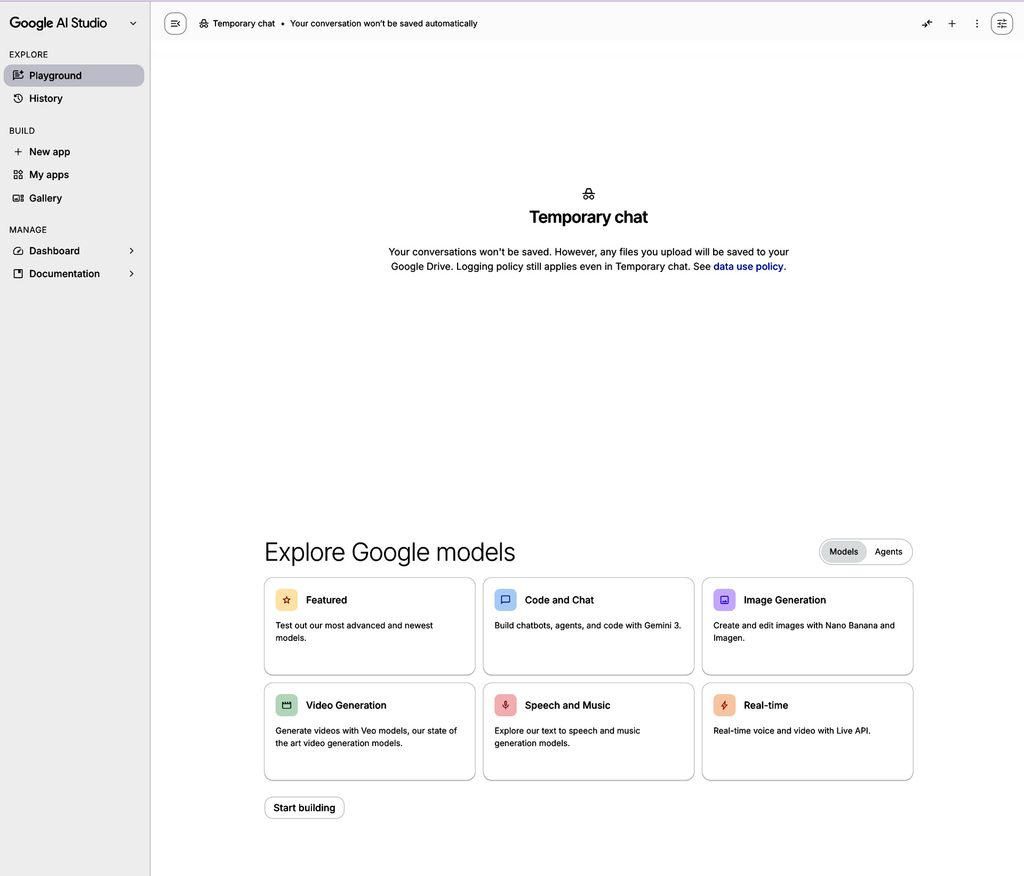Click 'Real-time voice and video with Live API.' text
This screenshot has width=1024, height=876.
pos(792,730)
